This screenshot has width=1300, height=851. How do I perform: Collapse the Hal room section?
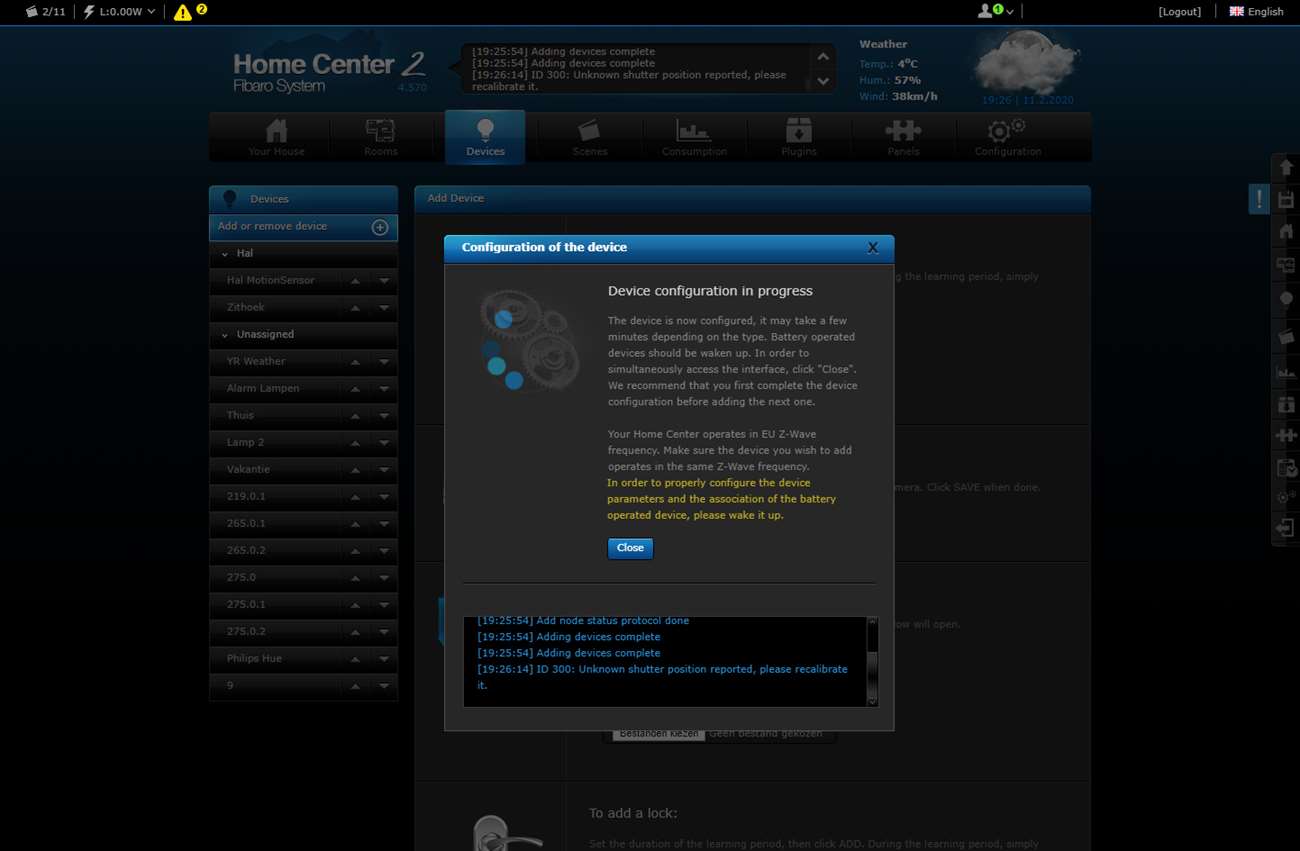point(225,254)
